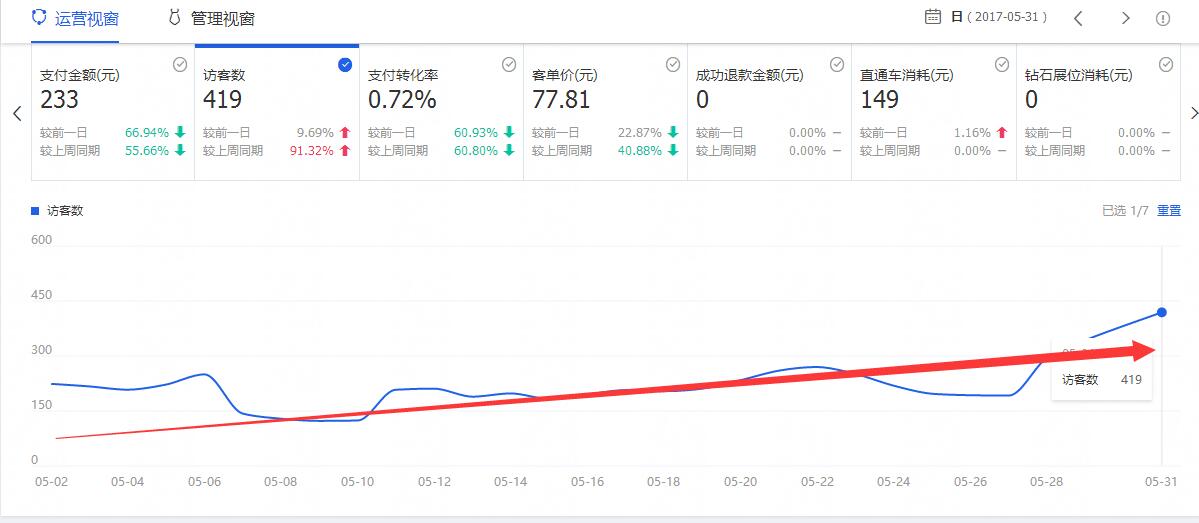
Task: Select the 直通车消耗 metric card
Action: tap(932, 112)
